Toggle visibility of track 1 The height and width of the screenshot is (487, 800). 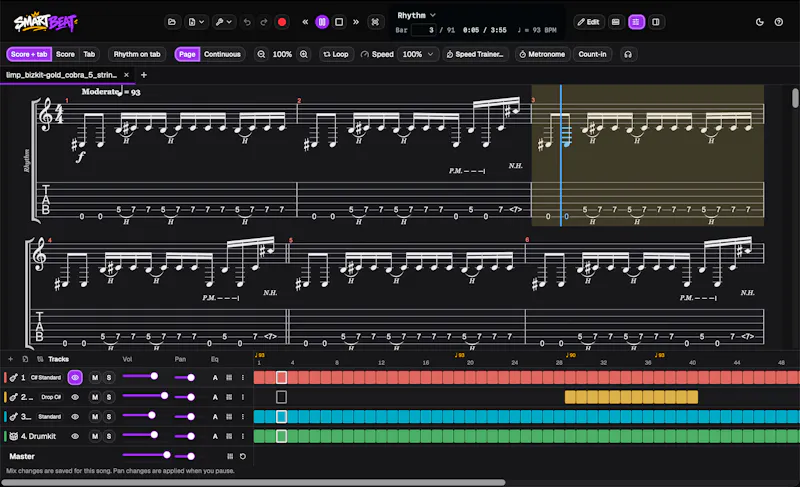[x=75, y=377]
